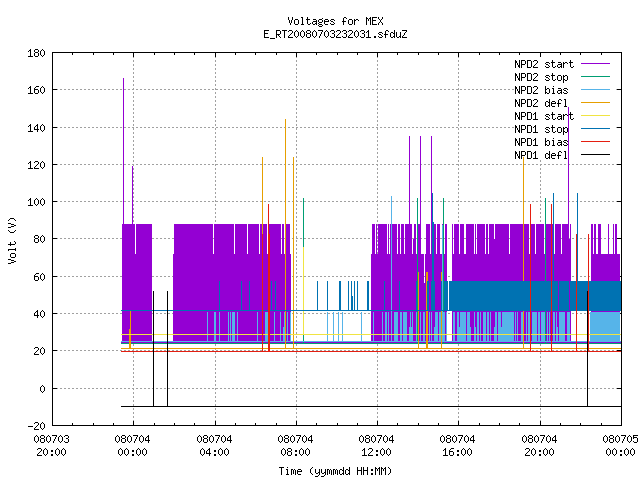Viewport: 640px width, 480px height.
Task: Click the y-axis tick value 160
Action: (x=36, y=90)
